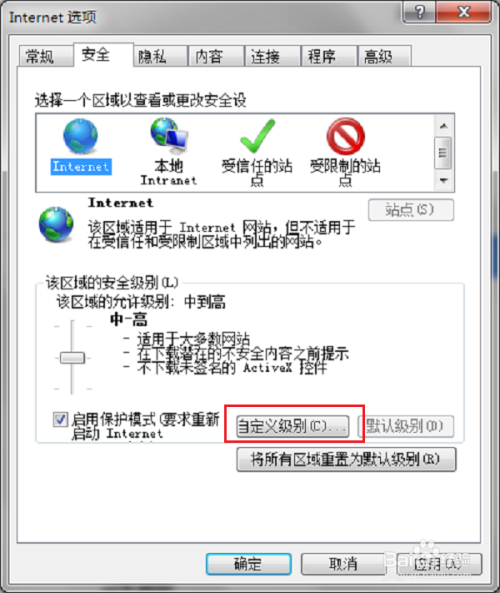Select the 本地 Intranet zone icon
500x593 pixels.
[169, 135]
